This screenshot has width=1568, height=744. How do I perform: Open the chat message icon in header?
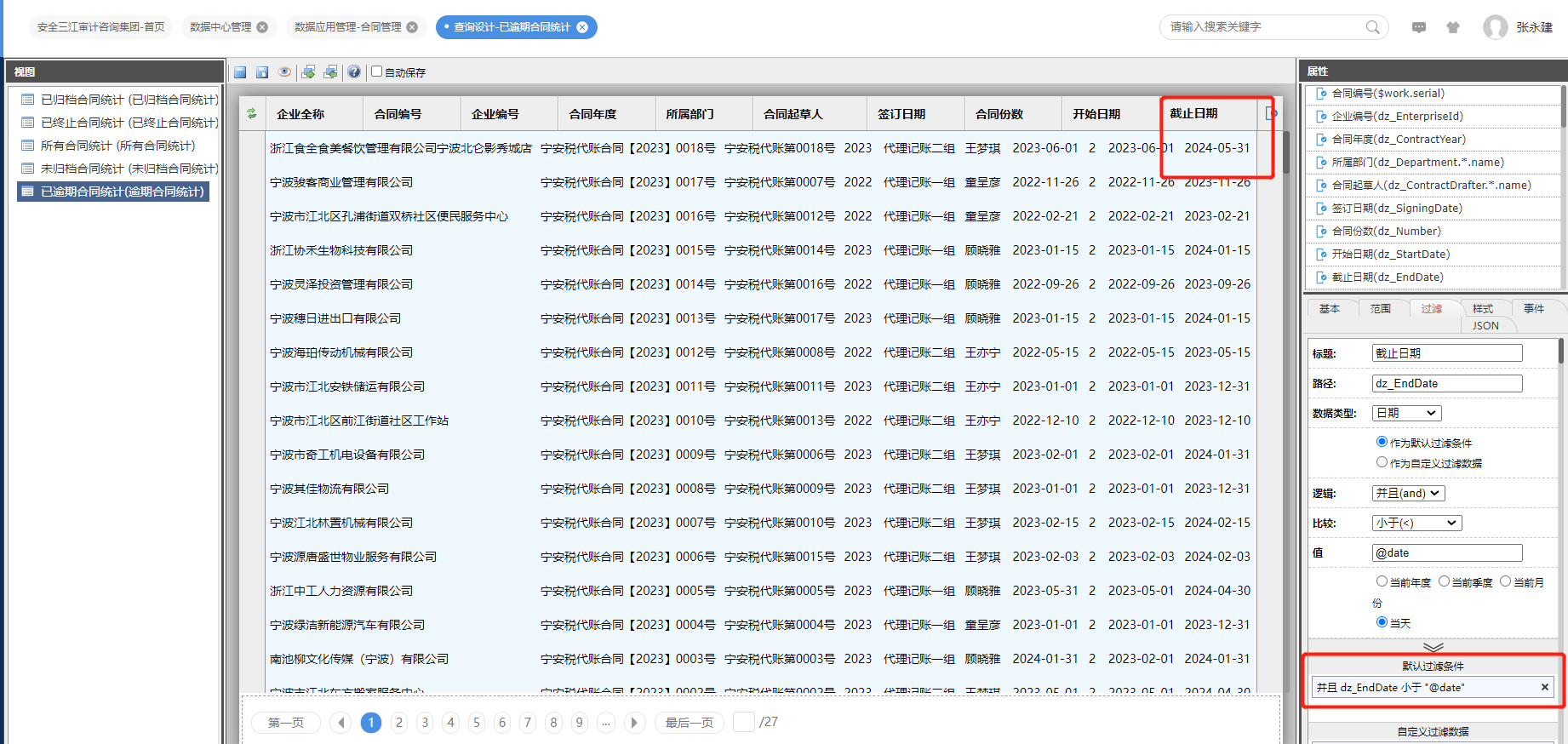pyautogui.click(x=1418, y=27)
